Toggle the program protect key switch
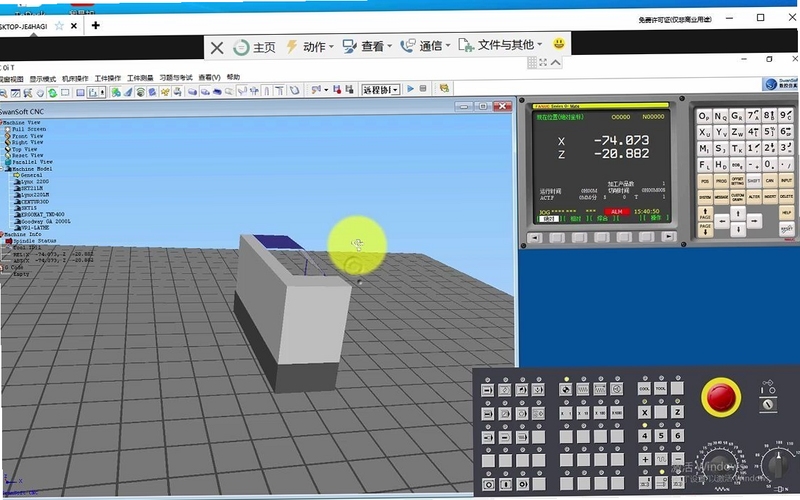The image size is (800, 500). [768, 405]
